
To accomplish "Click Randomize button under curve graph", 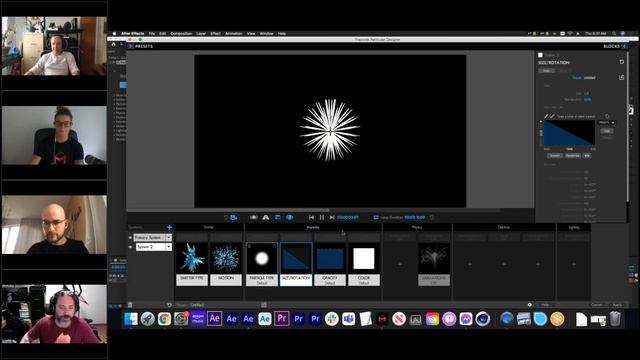I will [572, 156].
